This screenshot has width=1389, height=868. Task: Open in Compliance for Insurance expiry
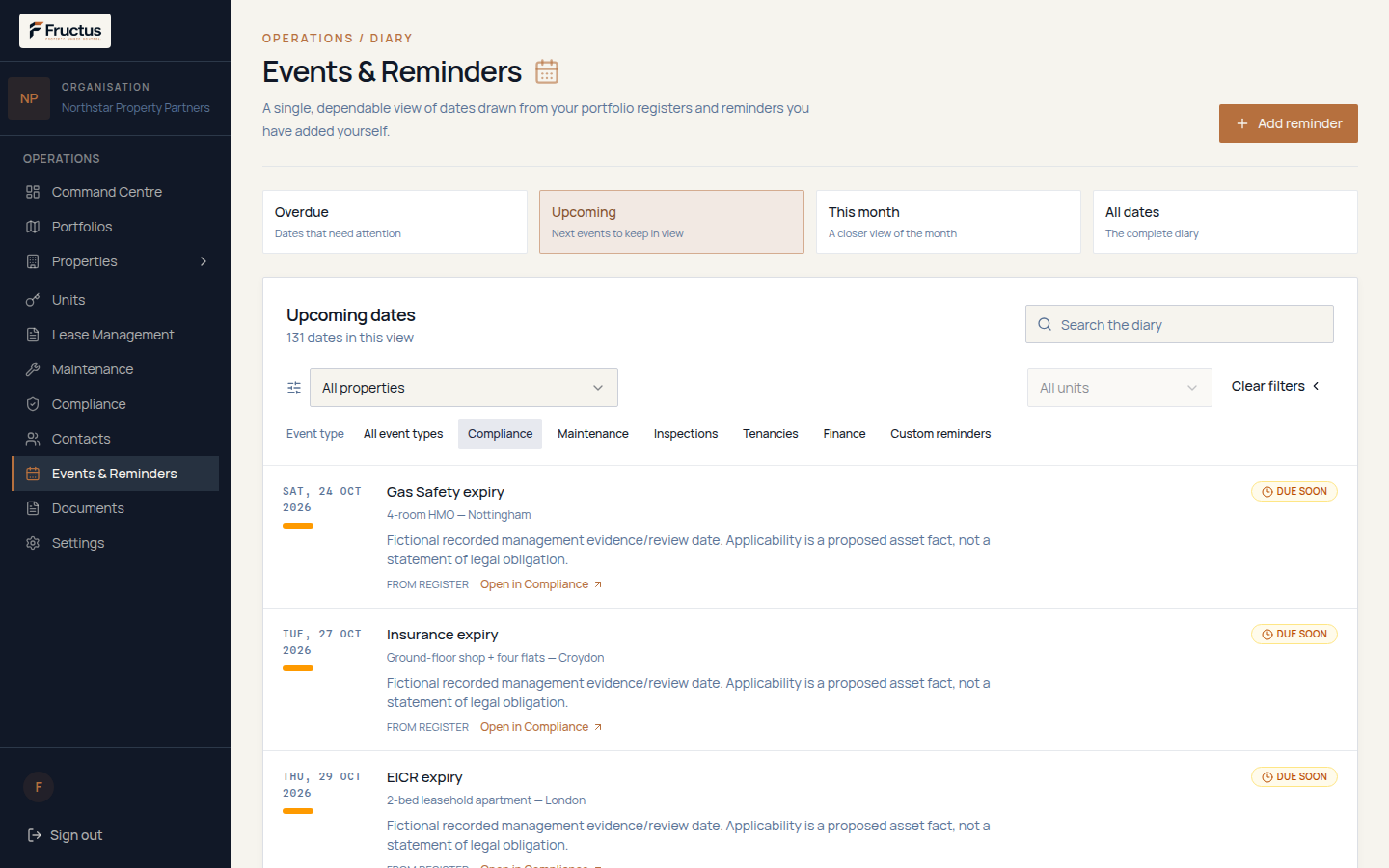[541, 727]
